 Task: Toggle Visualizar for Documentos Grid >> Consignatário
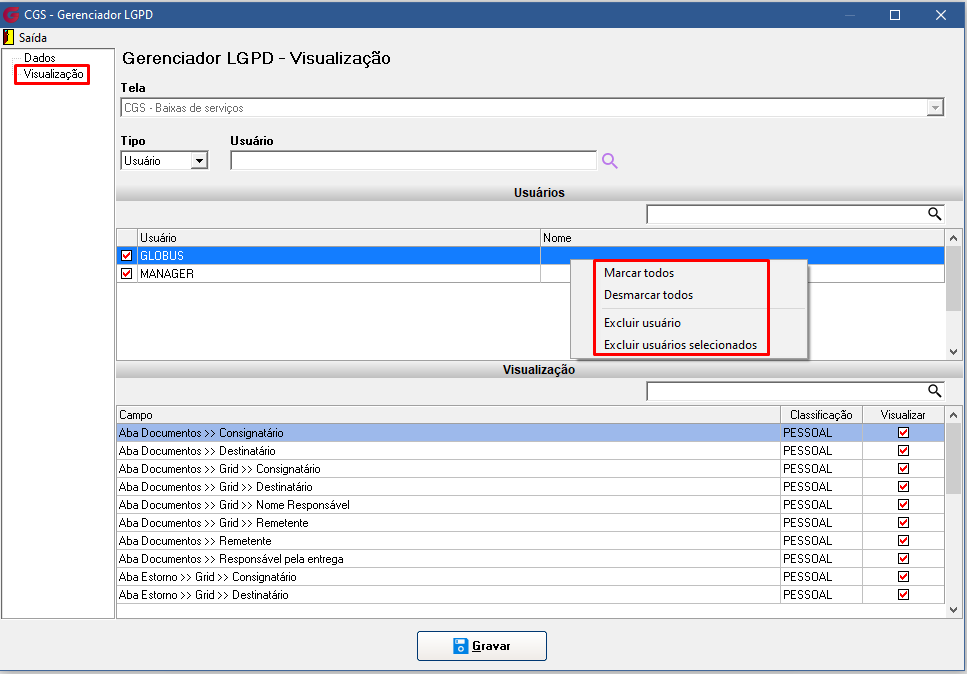pos(903,469)
